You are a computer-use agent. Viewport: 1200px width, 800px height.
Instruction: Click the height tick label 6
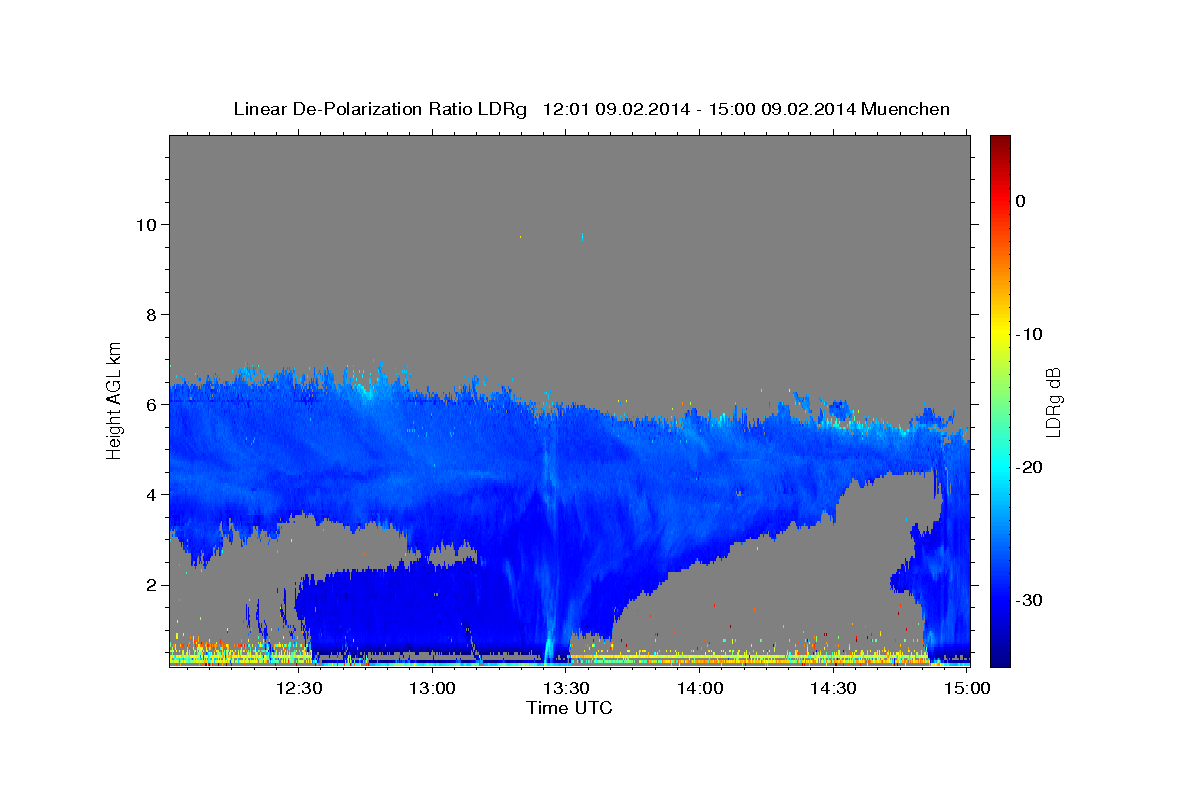[150, 404]
